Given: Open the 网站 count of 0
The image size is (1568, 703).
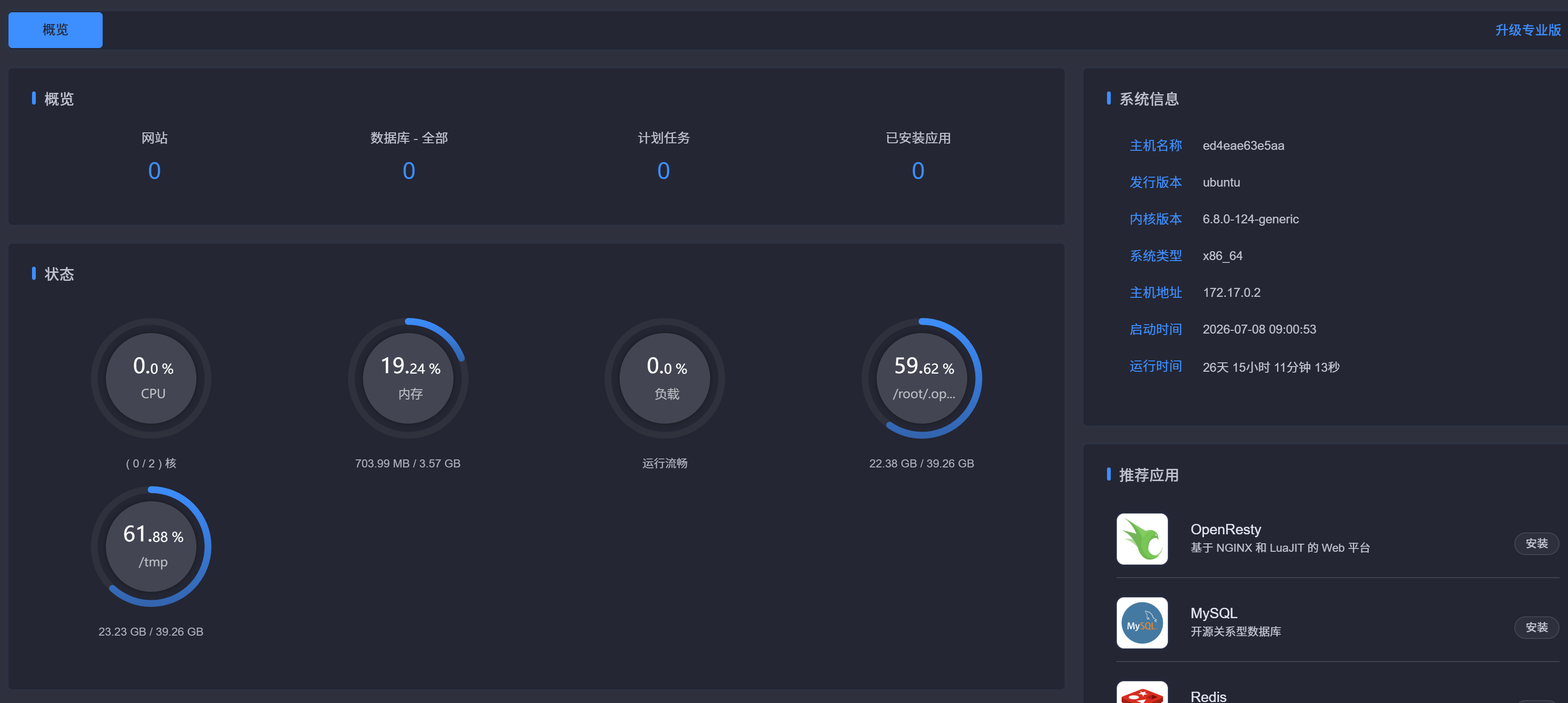Looking at the screenshot, I should coord(154,171).
